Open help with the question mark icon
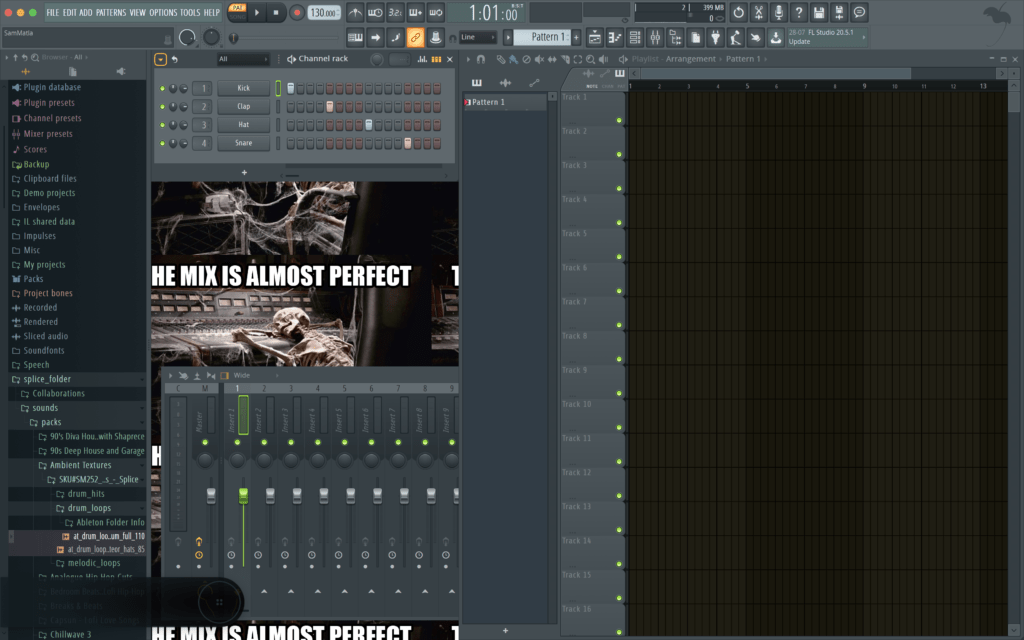This screenshot has width=1024, height=640. click(799, 12)
